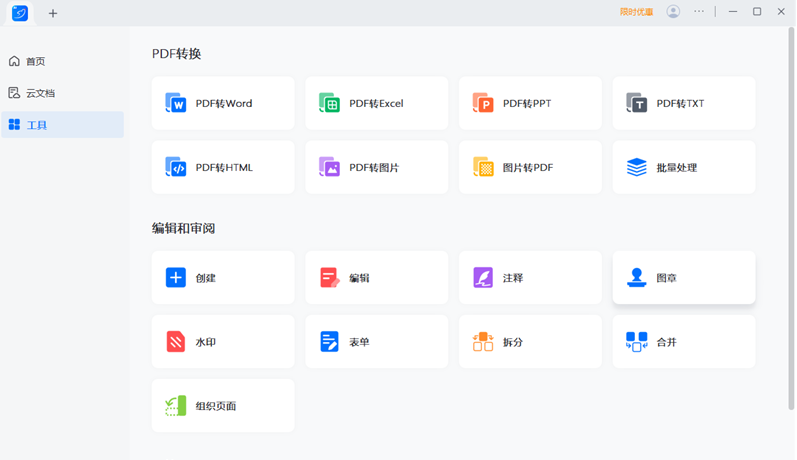The image size is (797, 460).
Task: Click the PDF转换 section heading
Action: pos(176,54)
